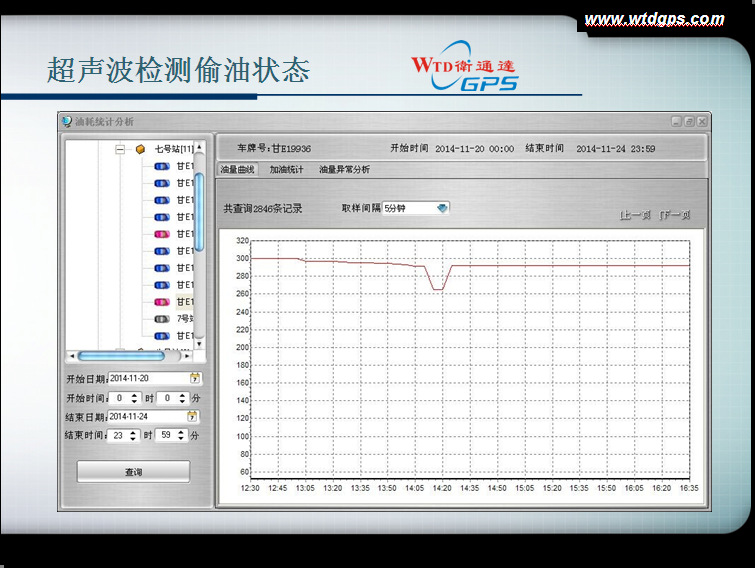Go to 下一页 of records
Viewport: 755px width, 568px height.
tap(675, 215)
